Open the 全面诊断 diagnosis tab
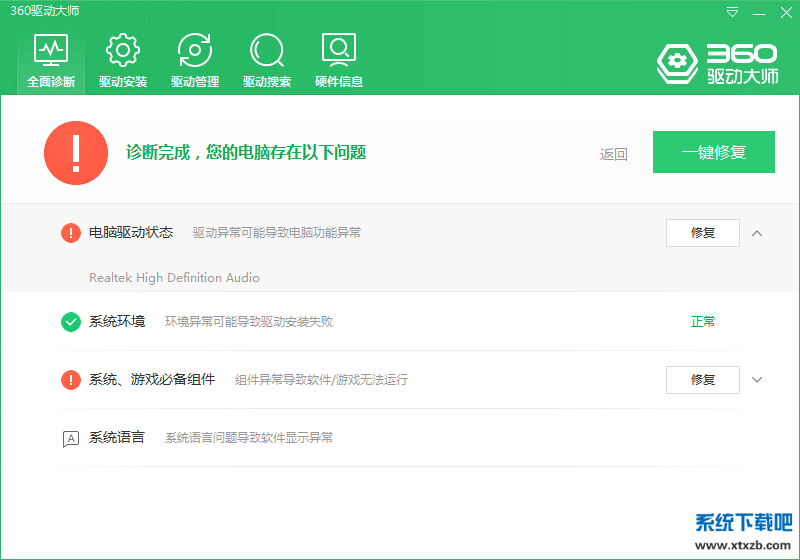Viewport: 800px width, 560px height. [51, 61]
